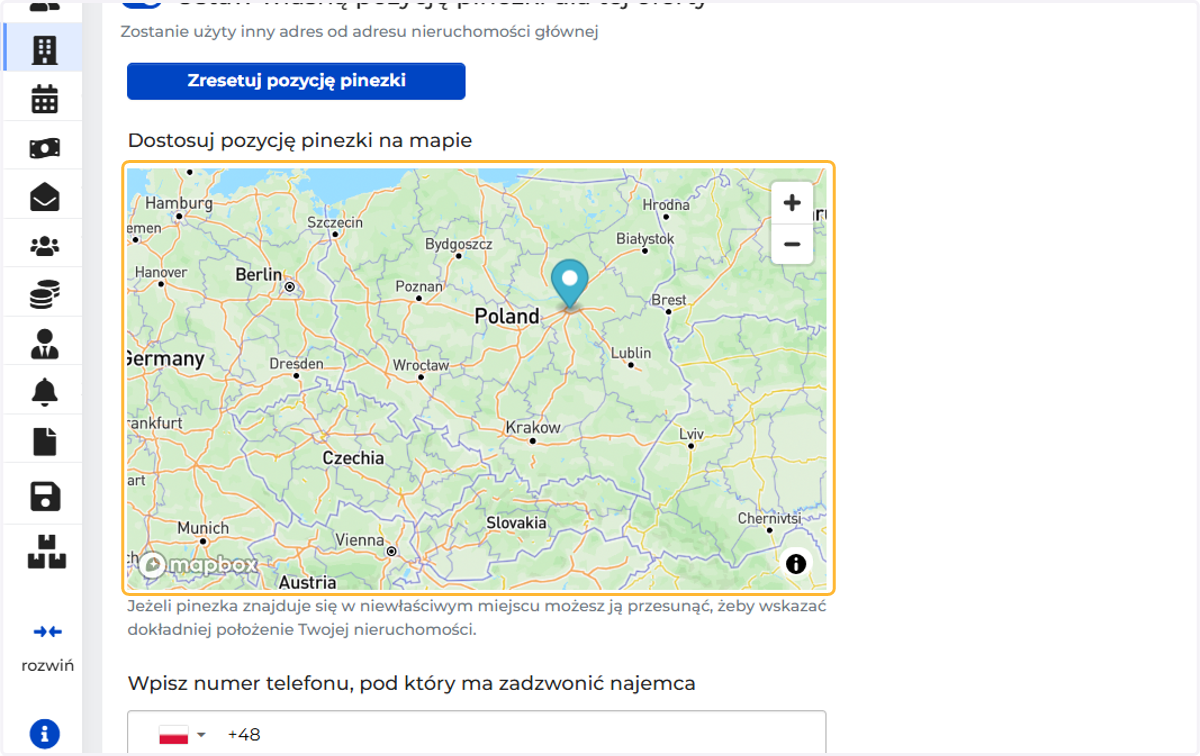Click the expand arrows icon above rozwiń
1200x756 pixels.
[47, 631]
